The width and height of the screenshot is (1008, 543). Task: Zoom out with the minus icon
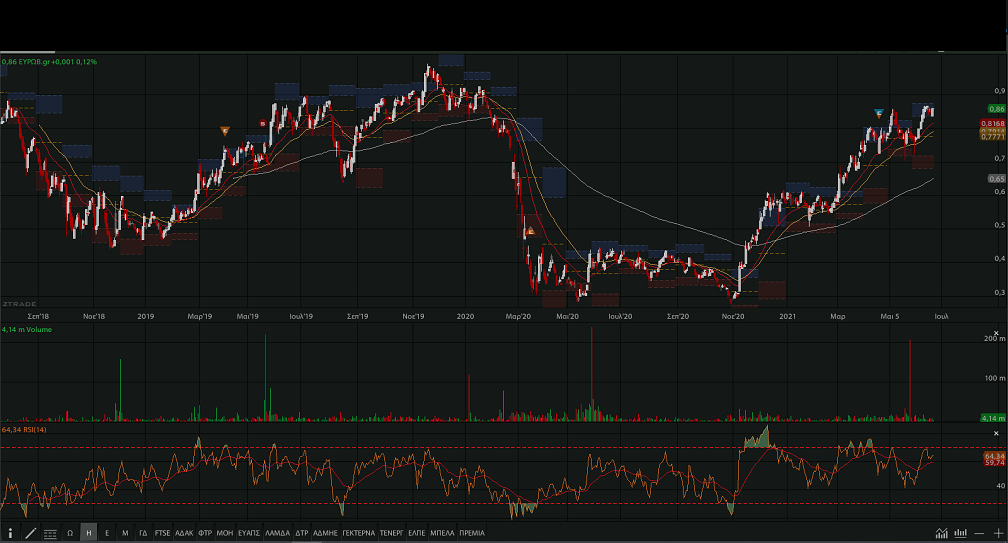click(980, 534)
